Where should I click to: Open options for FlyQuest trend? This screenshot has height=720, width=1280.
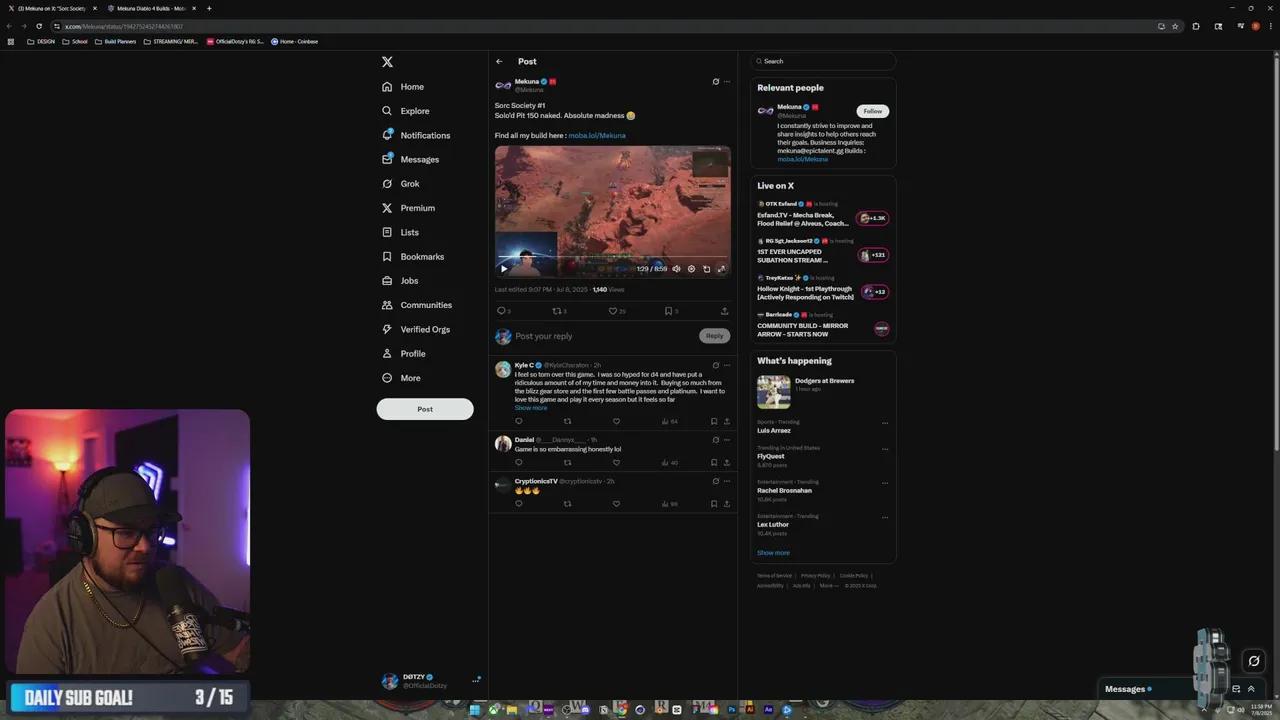point(885,449)
